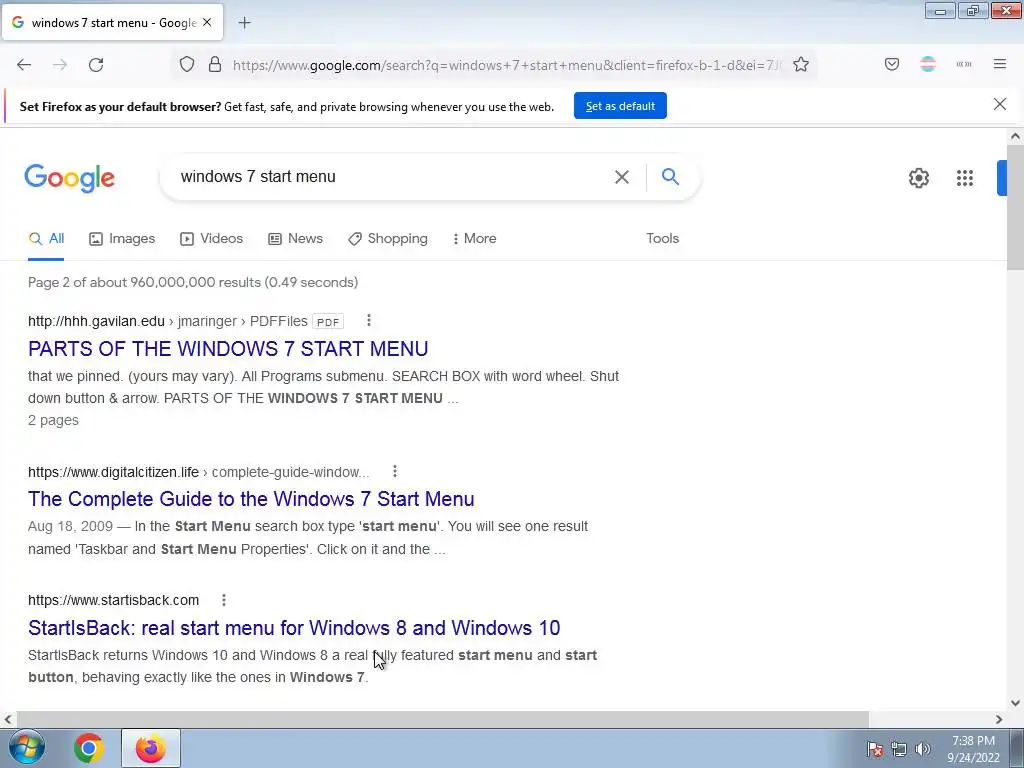Click the vertical scrollbar down arrow
Screen dimensions: 1024x768
(x=1015, y=703)
